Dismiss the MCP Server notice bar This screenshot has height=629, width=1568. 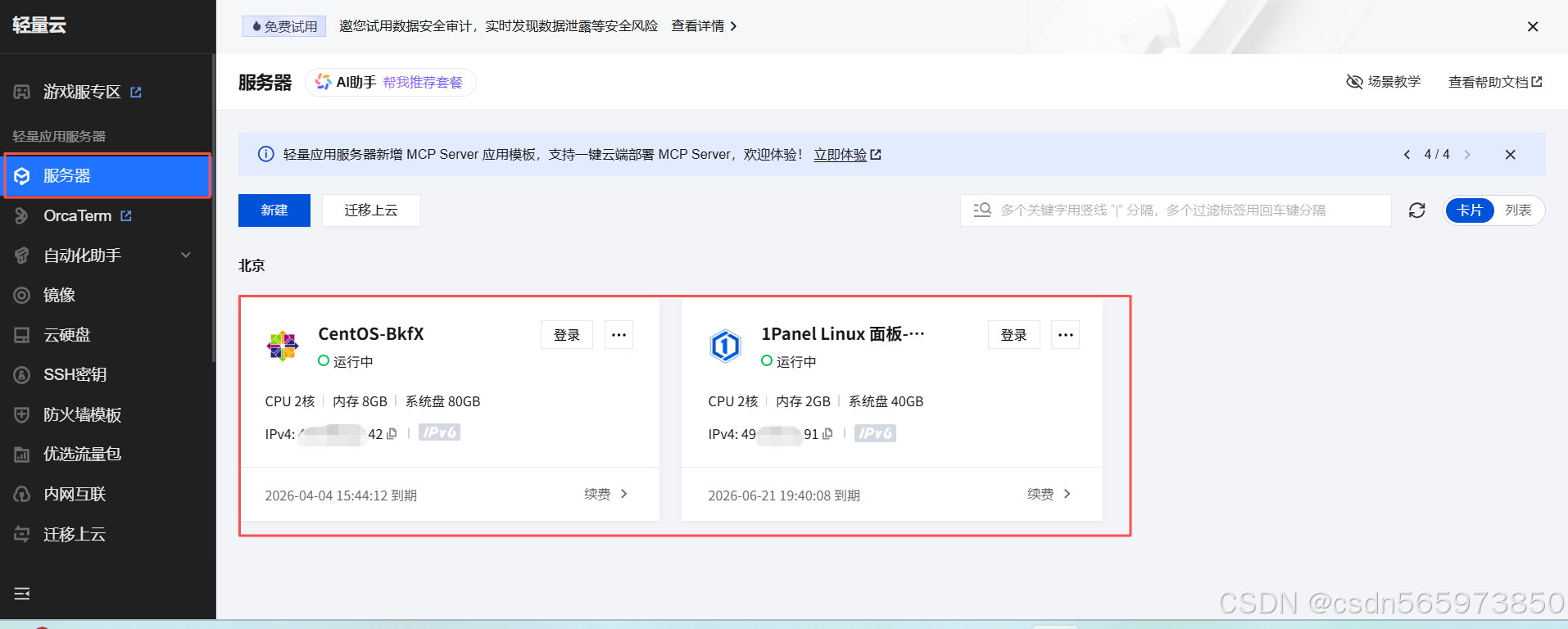[1511, 154]
